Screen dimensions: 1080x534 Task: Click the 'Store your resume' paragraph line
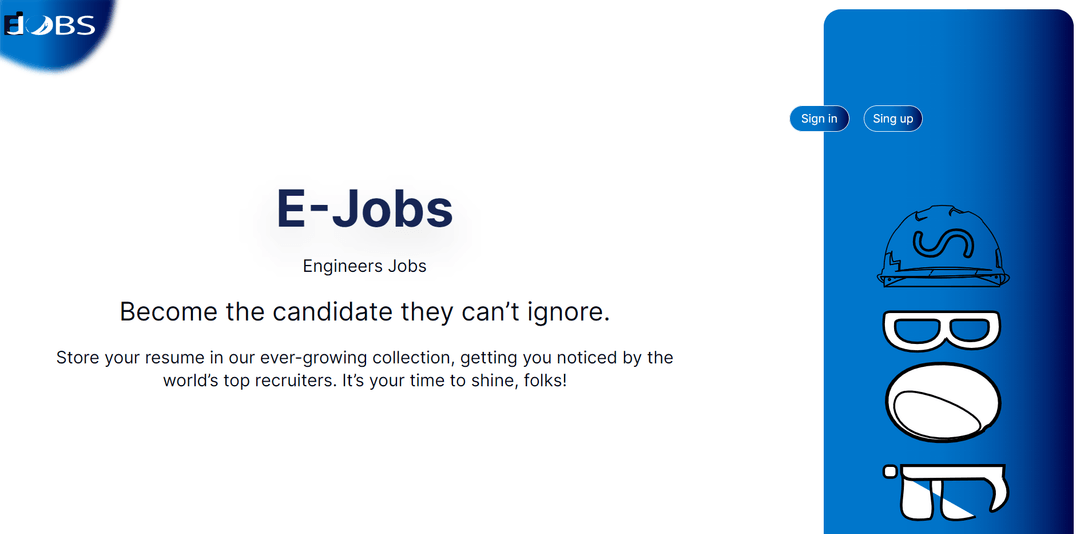364,358
